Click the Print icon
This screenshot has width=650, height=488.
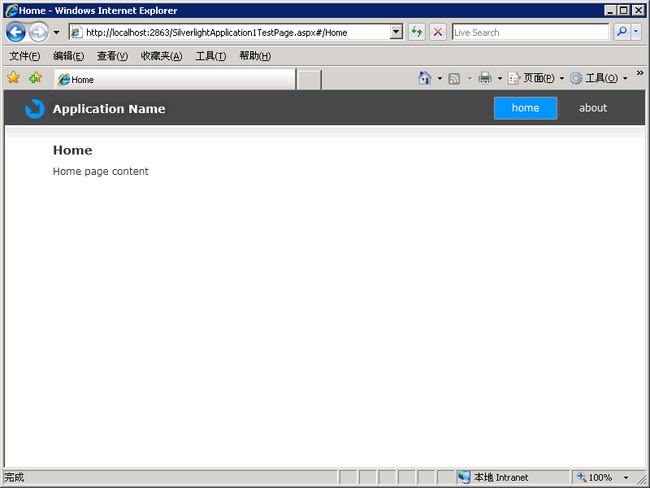485,78
